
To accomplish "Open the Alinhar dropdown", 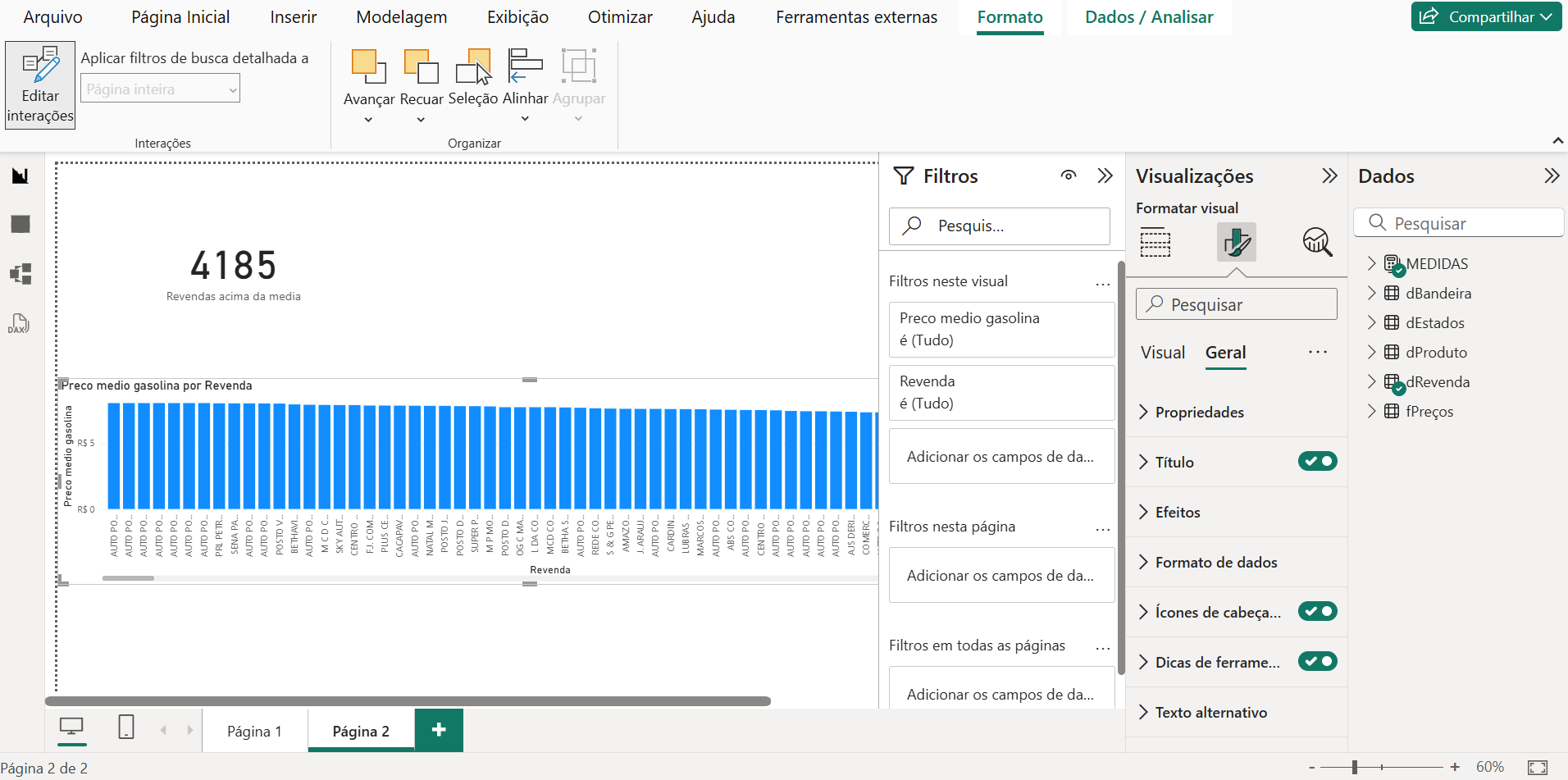I will click(525, 118).
